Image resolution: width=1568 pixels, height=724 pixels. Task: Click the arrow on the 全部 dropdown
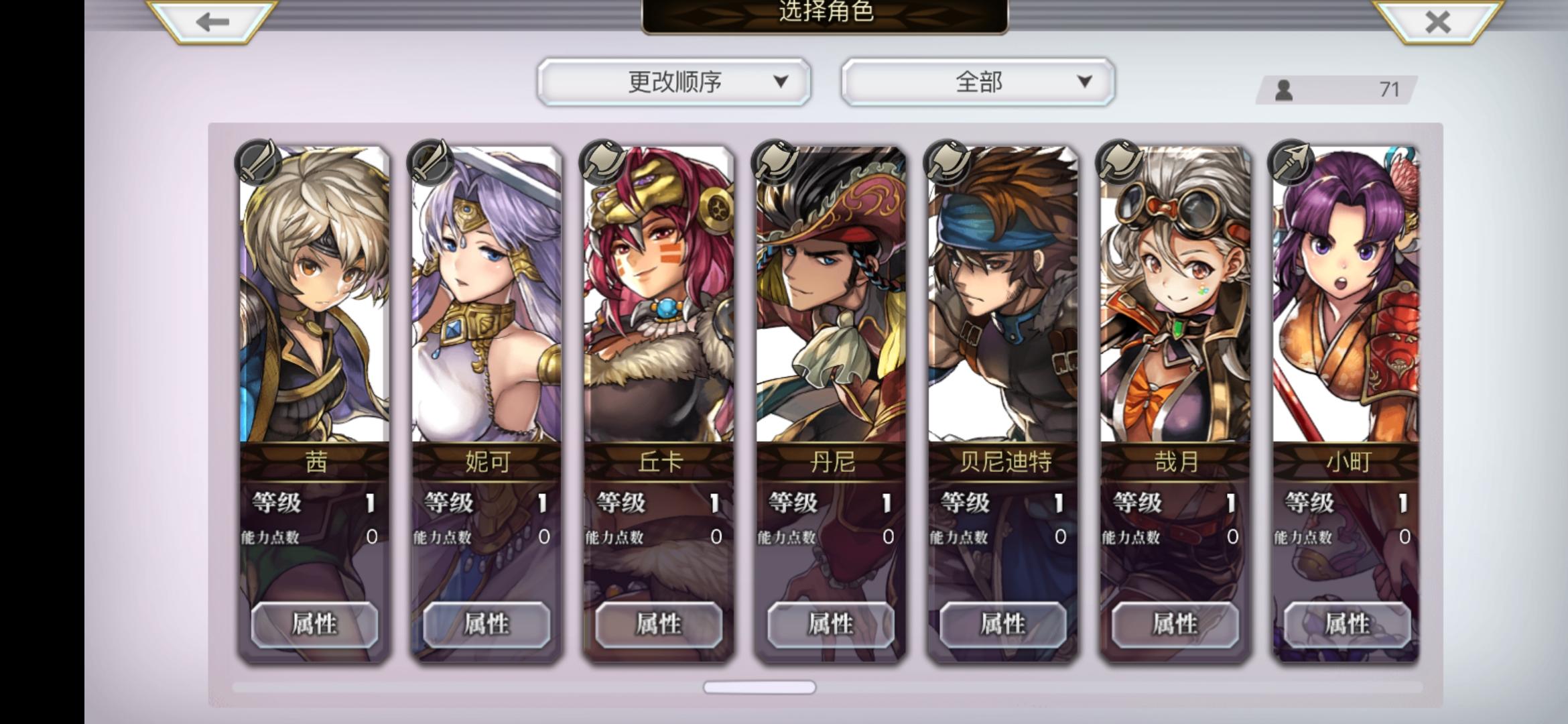[1085, 82]
